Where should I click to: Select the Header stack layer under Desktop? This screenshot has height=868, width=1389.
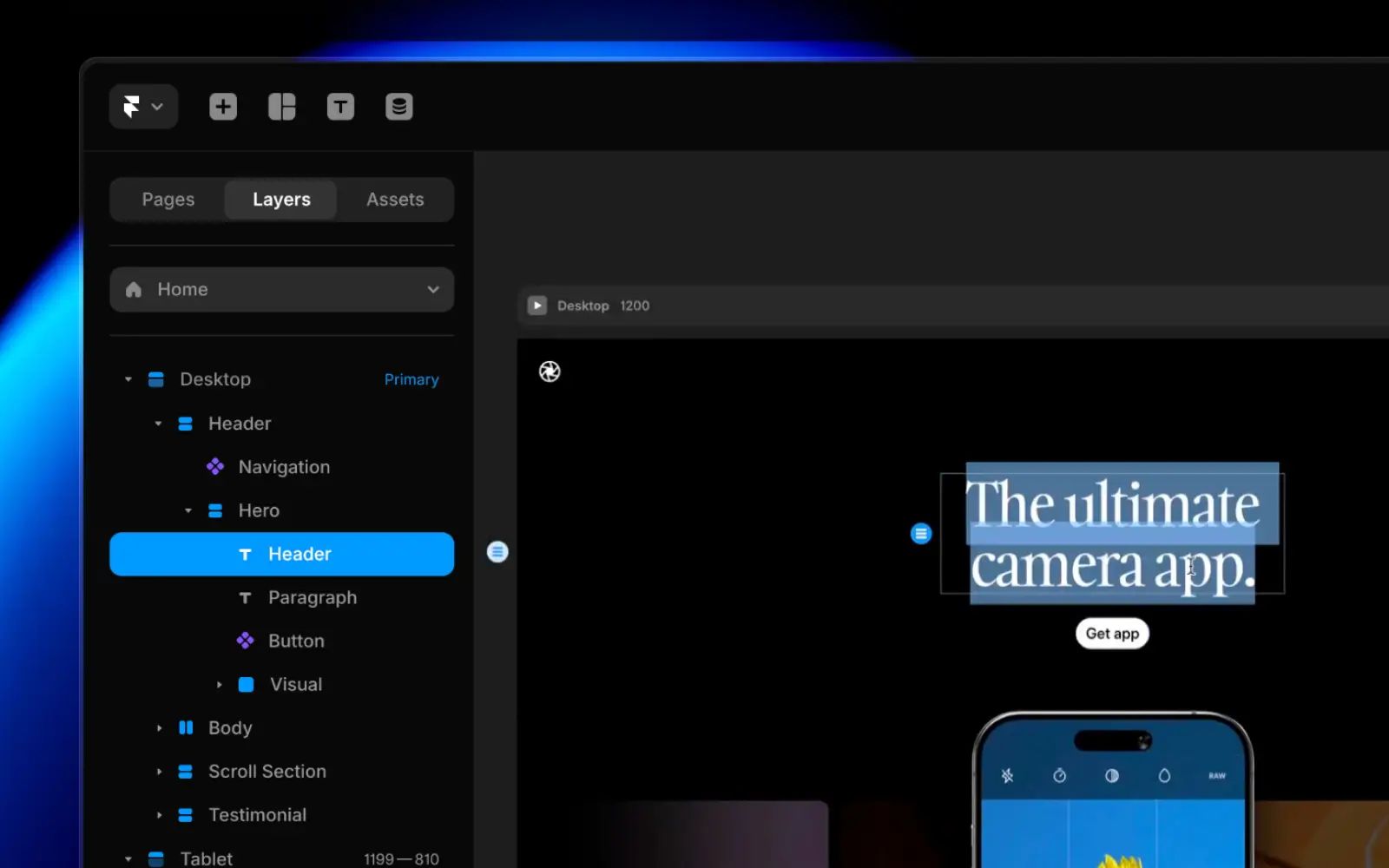pyautogui.click(x=282, y=424)
